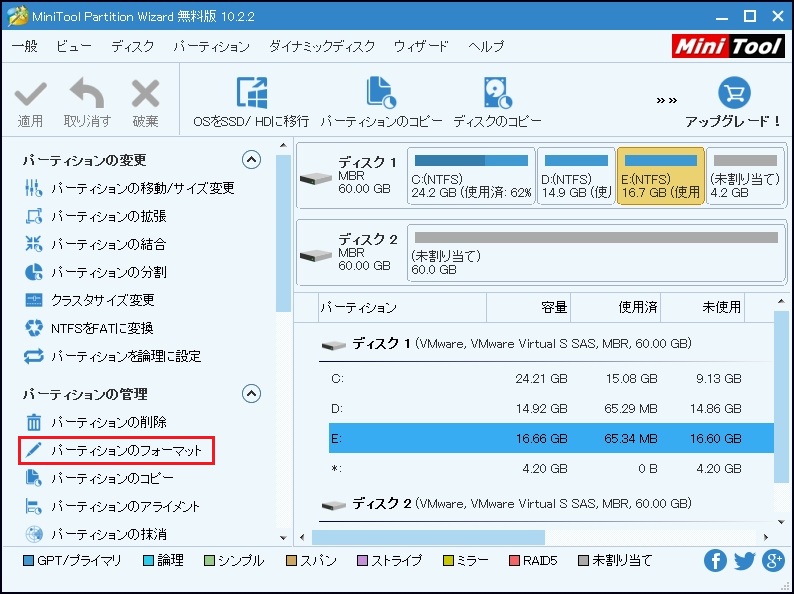
Task: Choose パーティションのコピー in sidebar list
Action: tap(99, 478)
